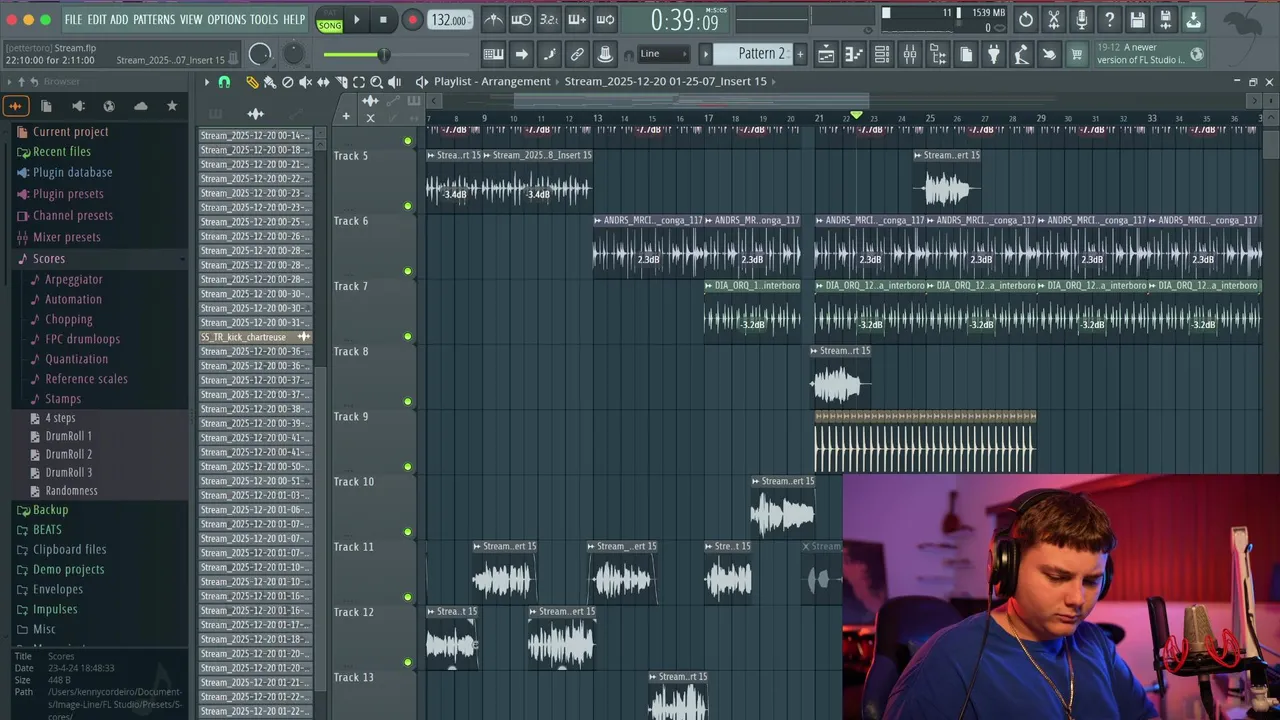Click Playlist - Arrangement breadcrumb

pos(491,82)
